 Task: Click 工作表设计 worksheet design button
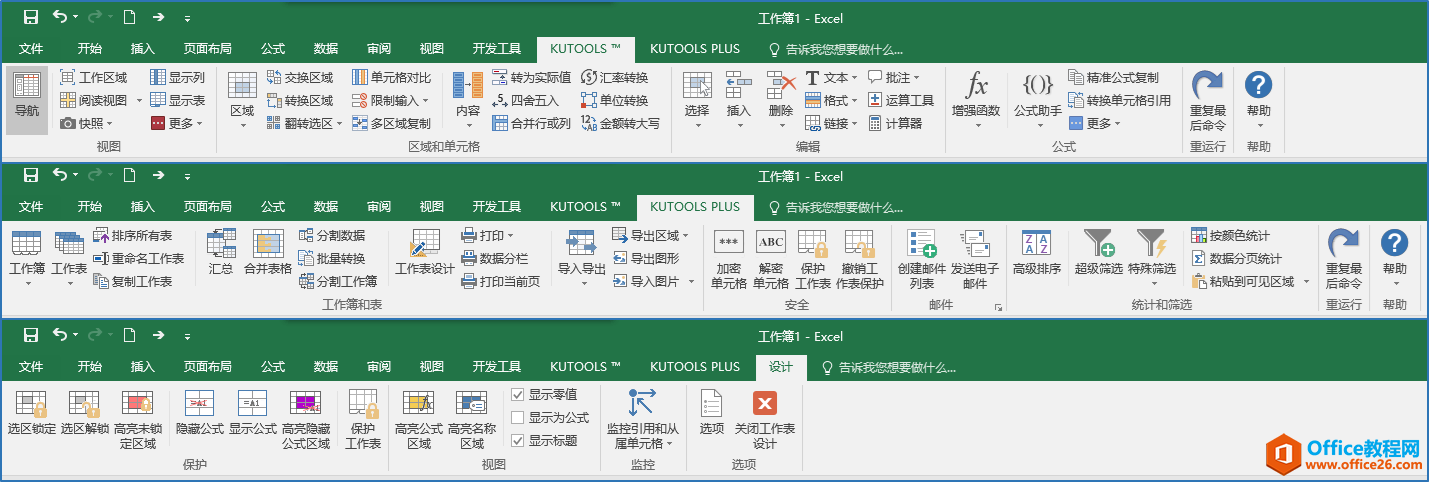coord(425,252)
